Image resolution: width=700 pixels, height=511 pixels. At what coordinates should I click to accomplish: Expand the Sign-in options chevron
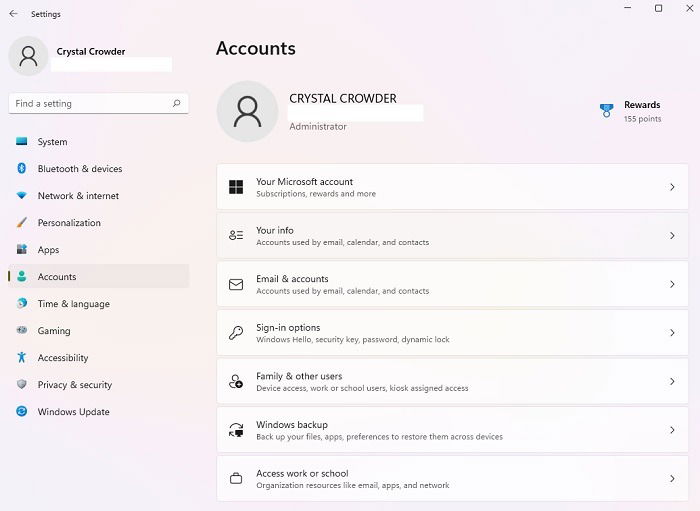click(672, 333)
